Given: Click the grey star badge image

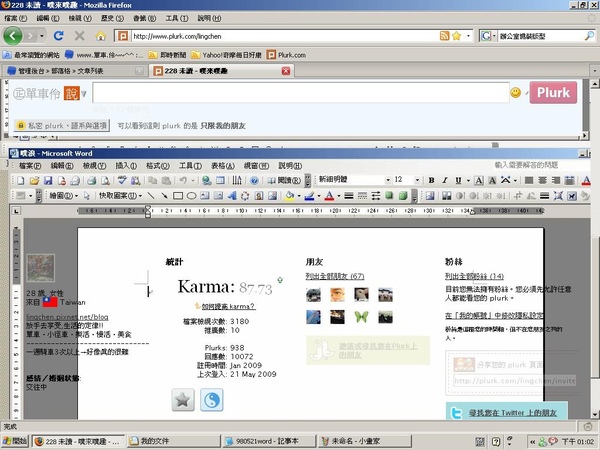Looking at the screenshot, I should [x=183, y=400].
